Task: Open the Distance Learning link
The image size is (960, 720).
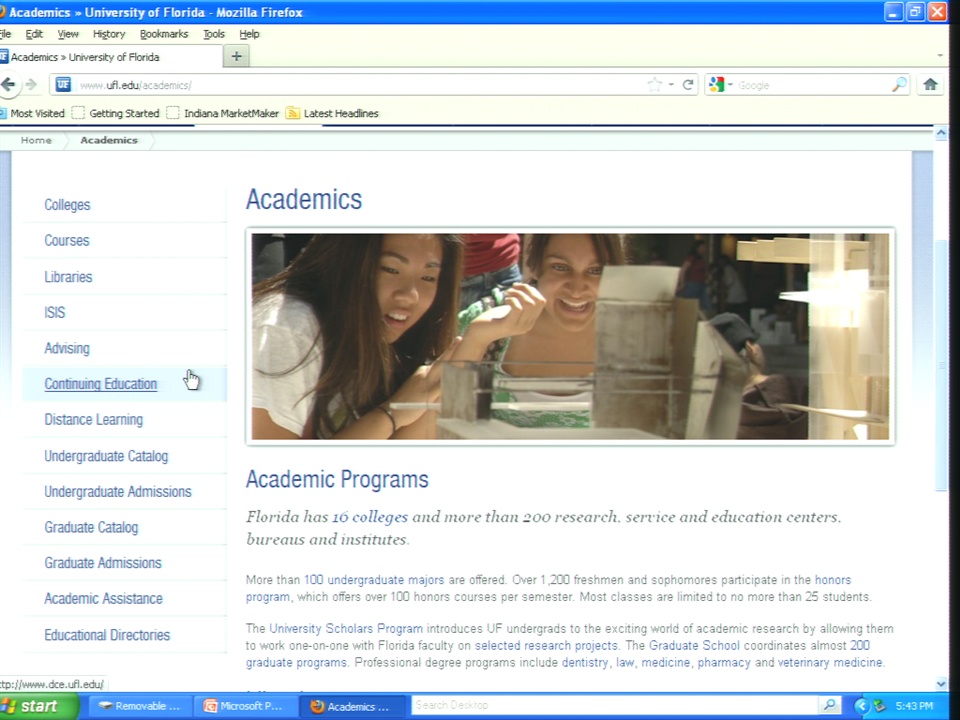Action: (94, 419)
